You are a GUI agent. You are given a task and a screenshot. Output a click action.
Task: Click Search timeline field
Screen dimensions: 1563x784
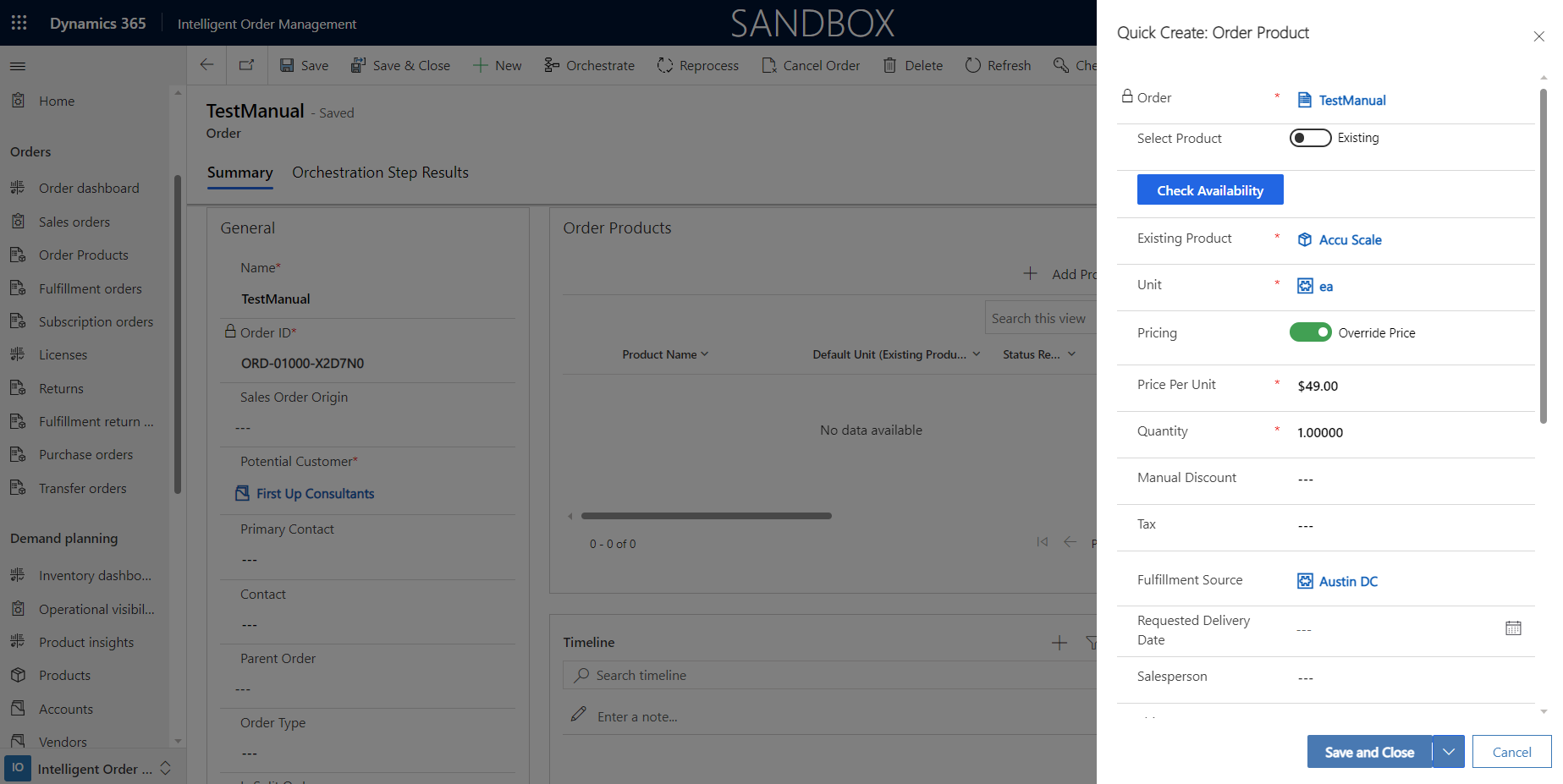[x=829, y=675]
